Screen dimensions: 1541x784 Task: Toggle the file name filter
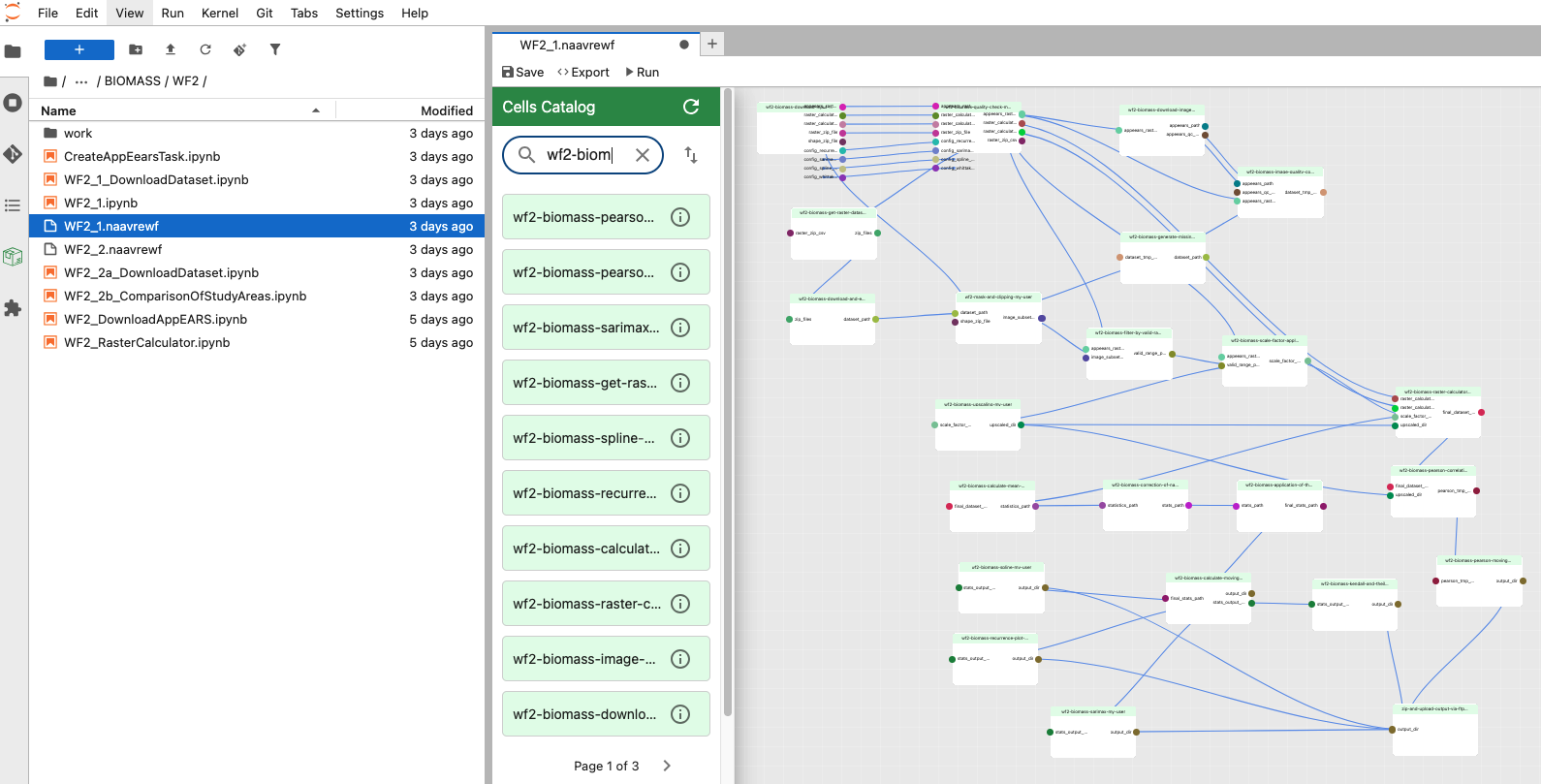(275, 49)
